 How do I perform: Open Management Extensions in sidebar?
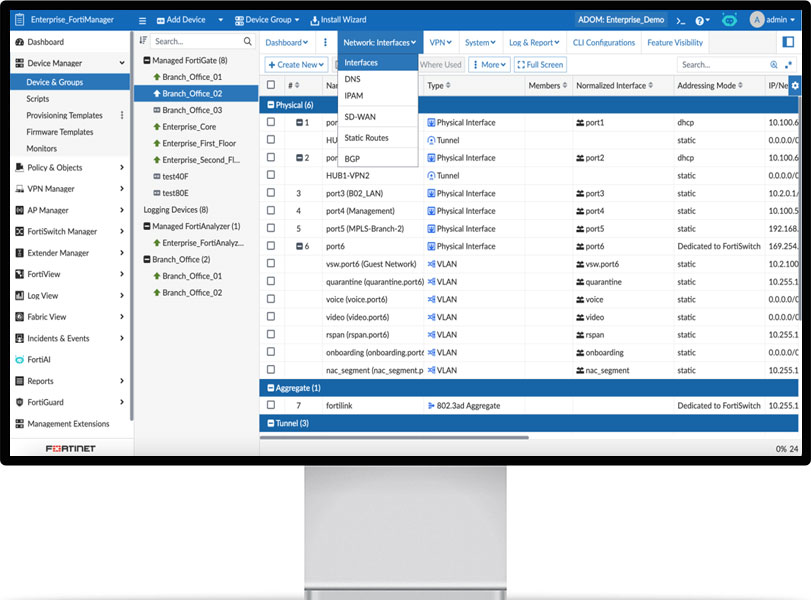[x=68, y=424]
